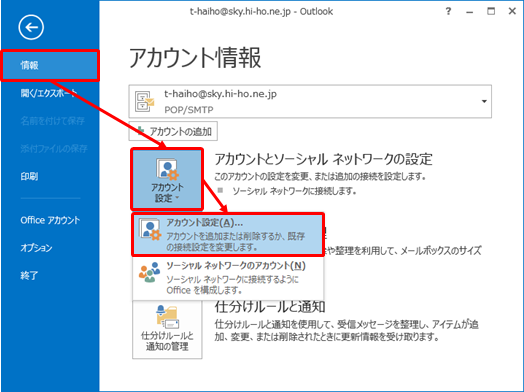The width and height of the screenshot is (524, 392).
Task: Open the アカウント設定 dropdown button
Action: tap(167, 179)
